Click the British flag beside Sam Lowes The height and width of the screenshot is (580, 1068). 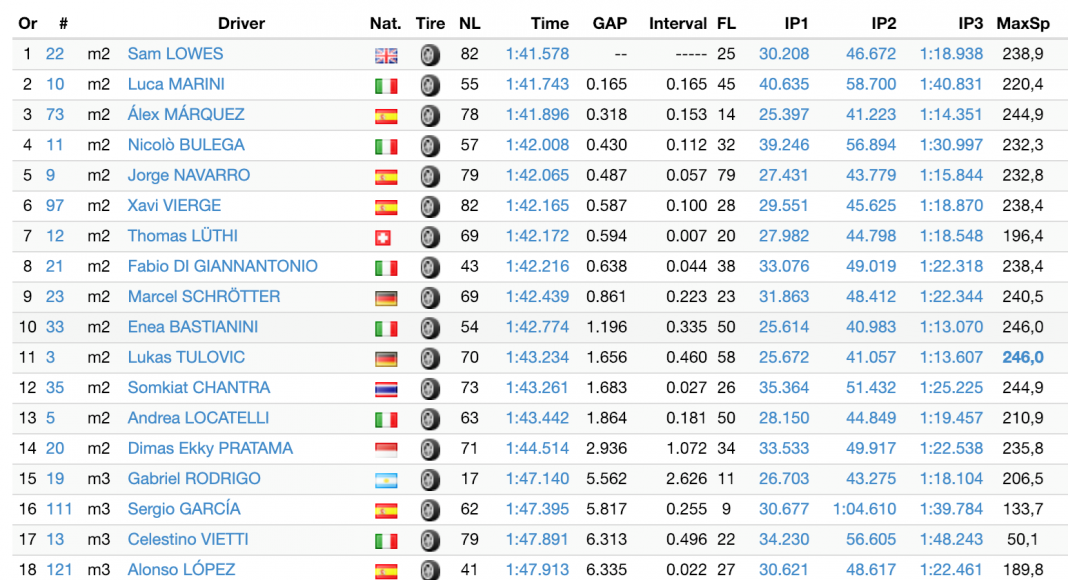click(385, 56)
